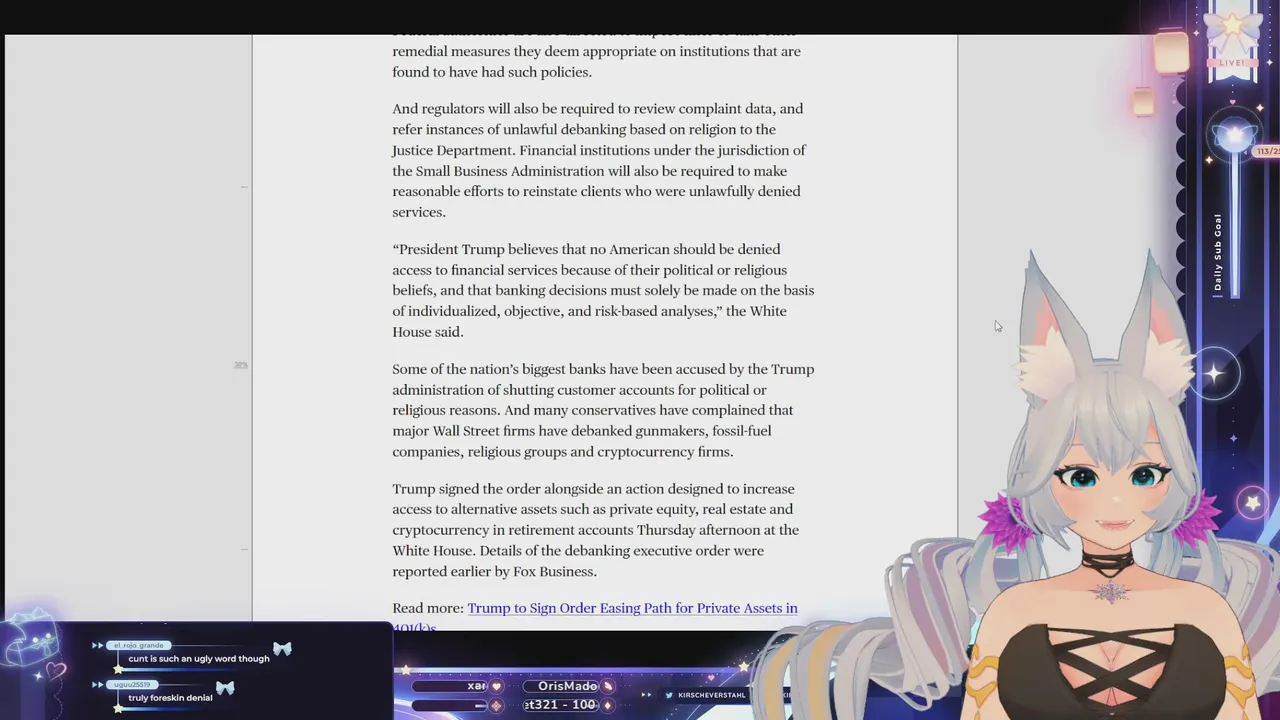
Task: Click the icon next to the OrisMado label
Action: [608, 687]
